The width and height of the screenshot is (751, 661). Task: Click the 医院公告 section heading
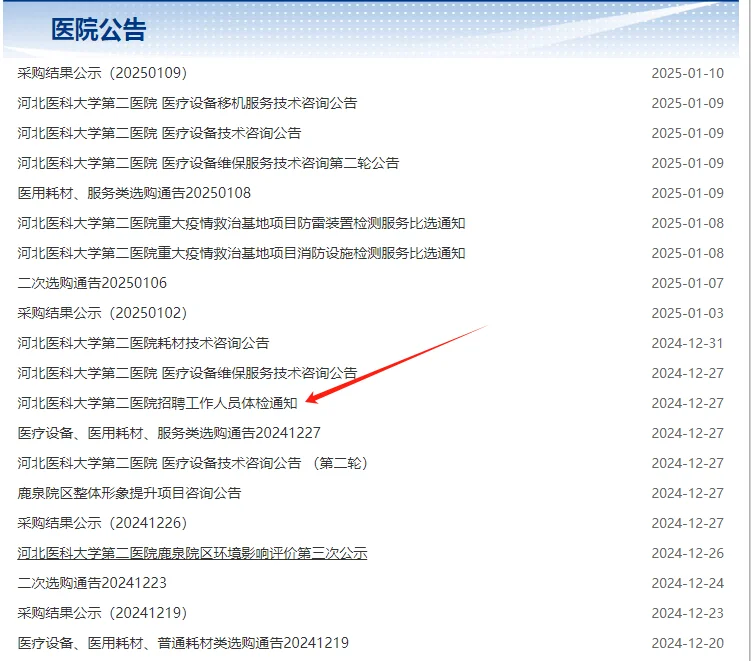[x=99, y=30]
